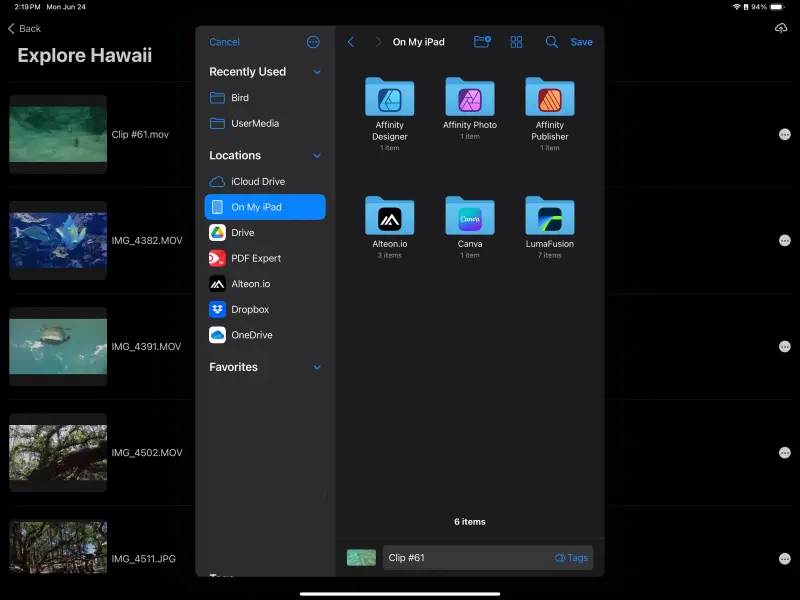Open more options for IMG_4382.MOV
This screenshot has width=800, height=600.
tap(784, 240)
